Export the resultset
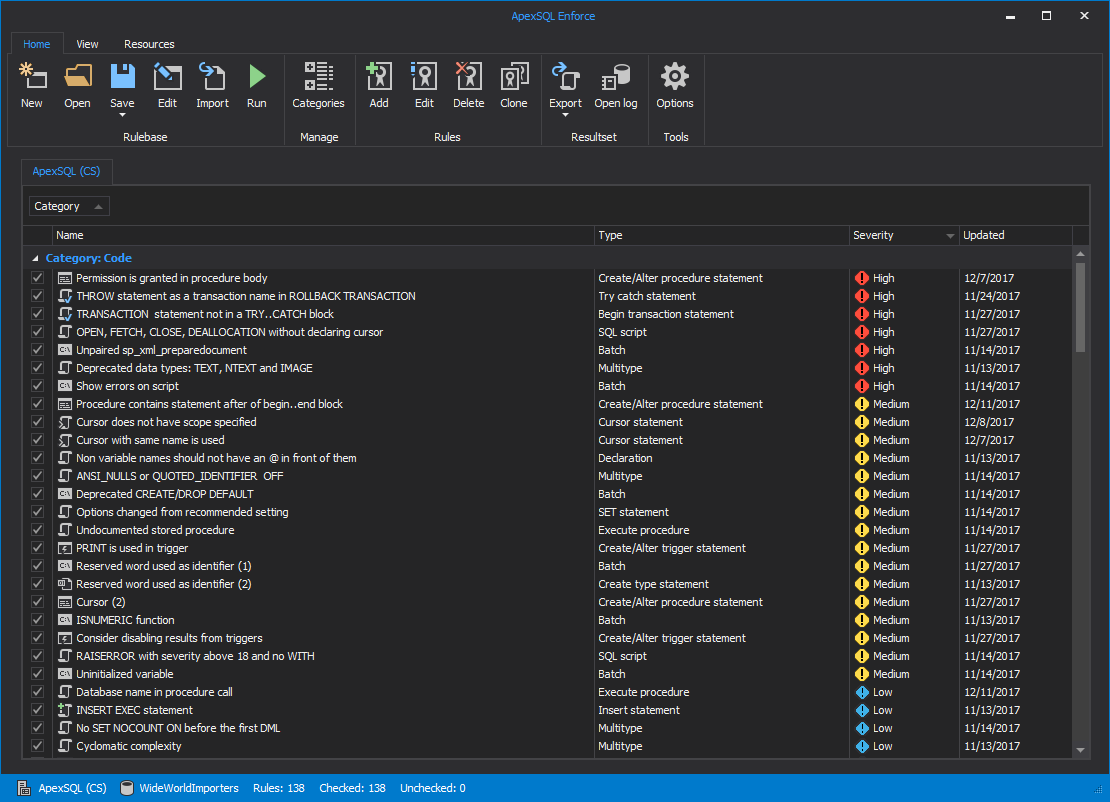The height and width of the screenshot is (802, 1110). pyautogui.click(x=565, y=84)
